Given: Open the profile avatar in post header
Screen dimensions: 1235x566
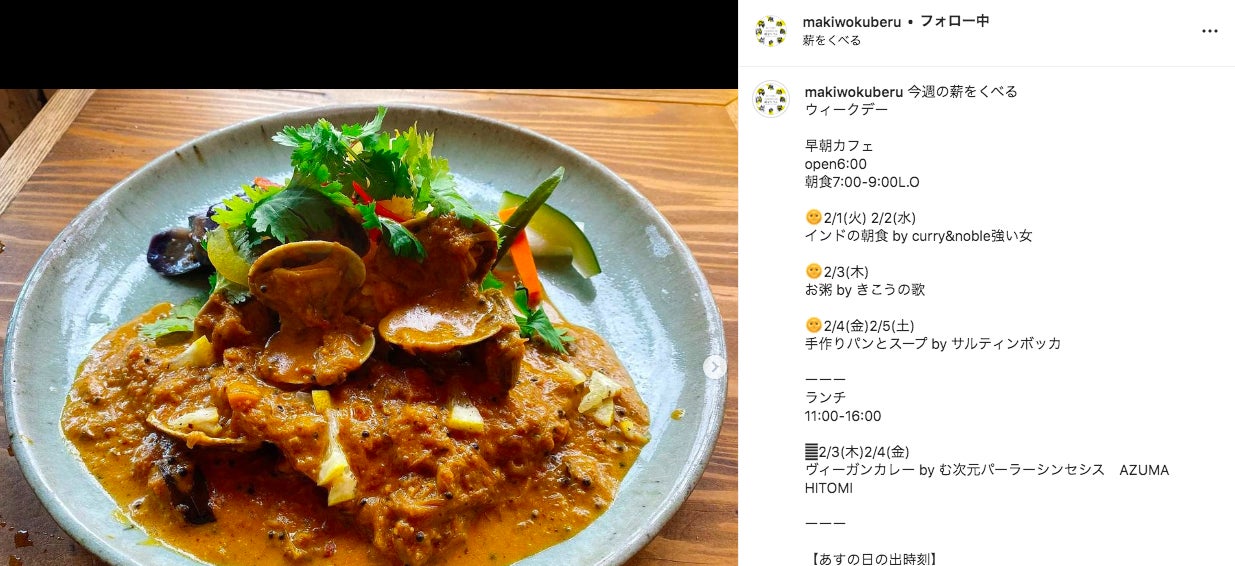Looking at the screenshot, I should (771, 31).
